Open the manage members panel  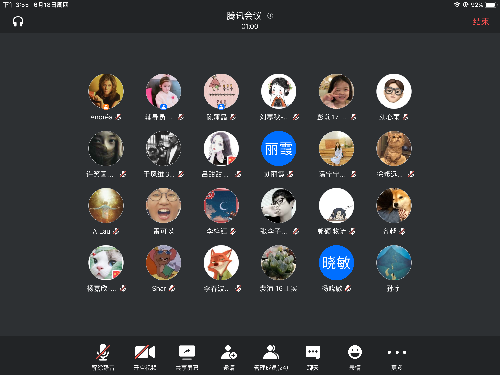tap(271, 352)
